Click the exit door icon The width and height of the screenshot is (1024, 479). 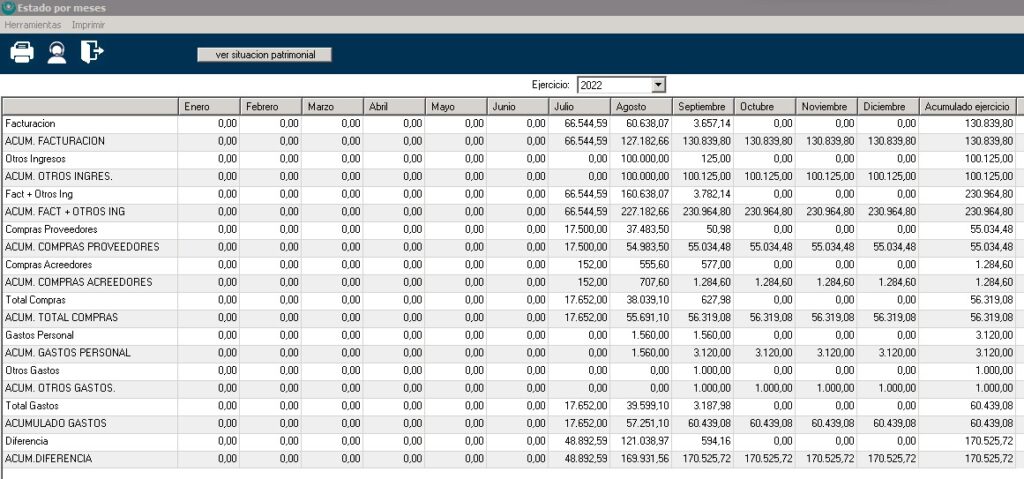[92, 52]
